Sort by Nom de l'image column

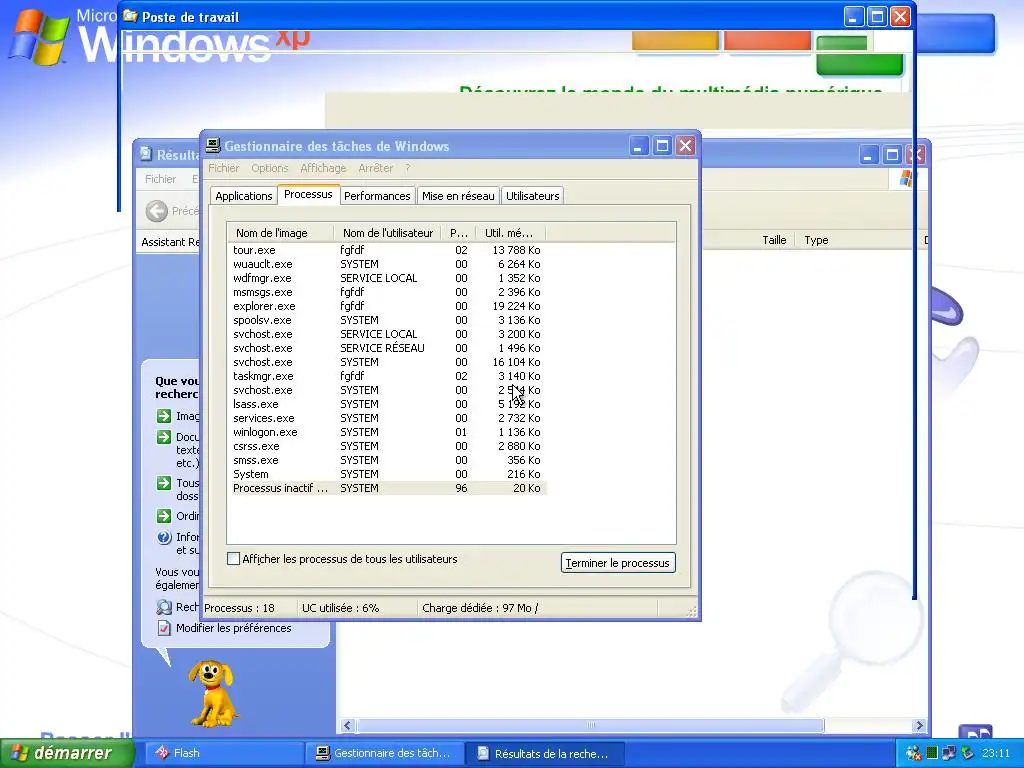tap(280, 233)
